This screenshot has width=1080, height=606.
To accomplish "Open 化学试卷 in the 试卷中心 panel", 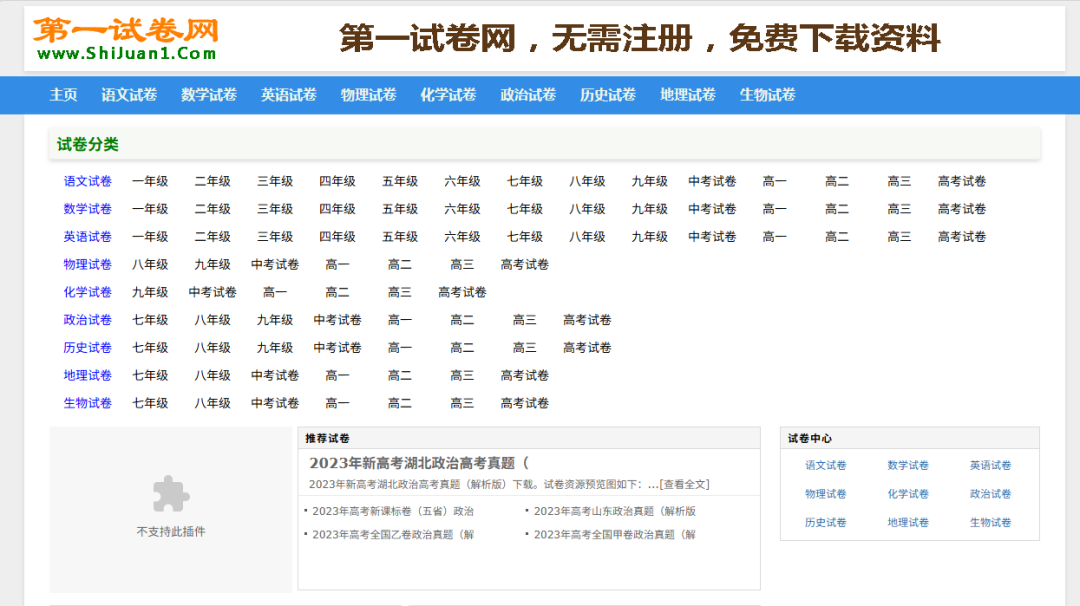I will [x=908, y=493].
